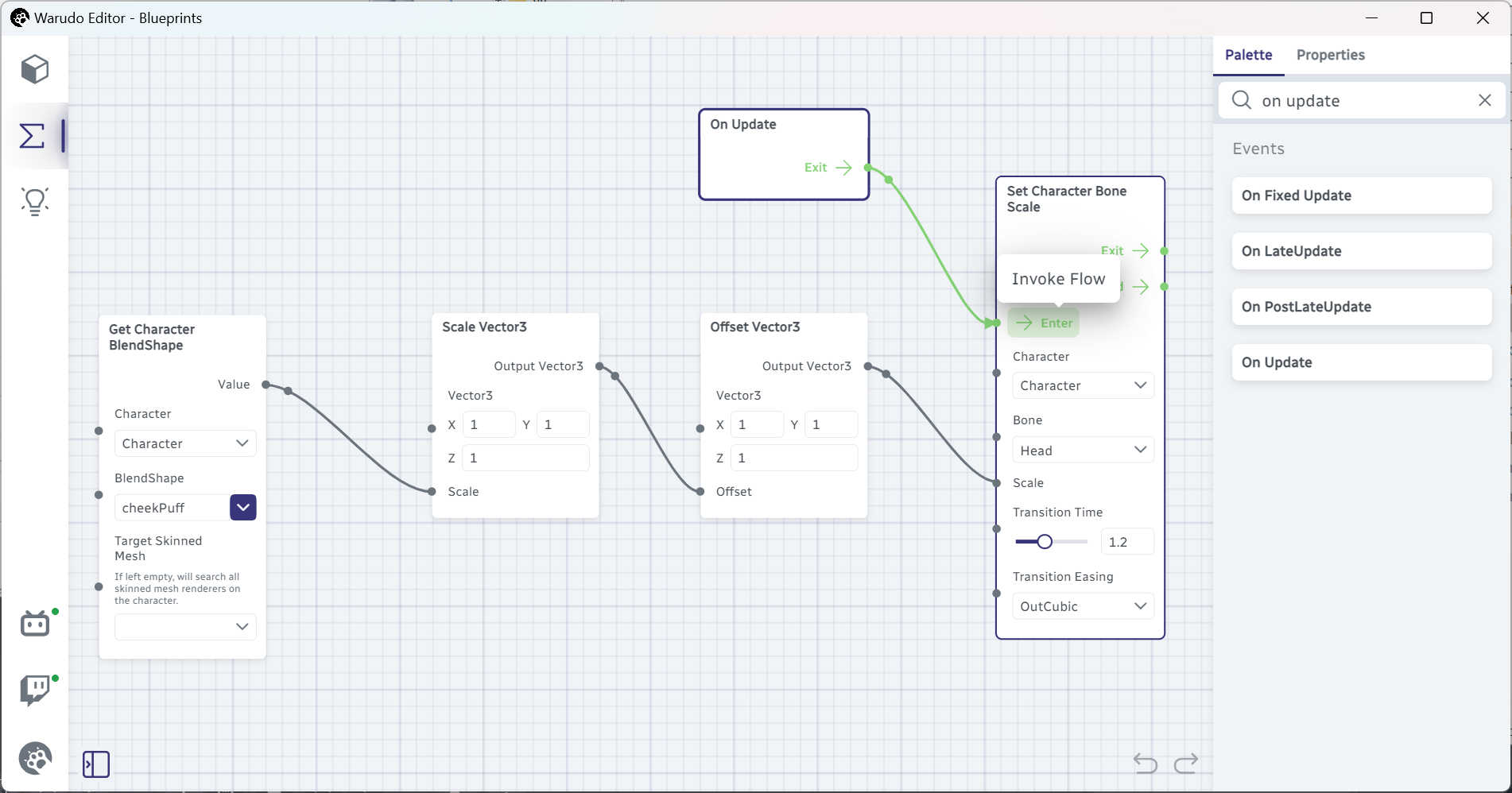This screenshot has width=1512, height=793.
Task: Open the OutCubic Transition Easing dropdown
Action: coord(1083,606)
